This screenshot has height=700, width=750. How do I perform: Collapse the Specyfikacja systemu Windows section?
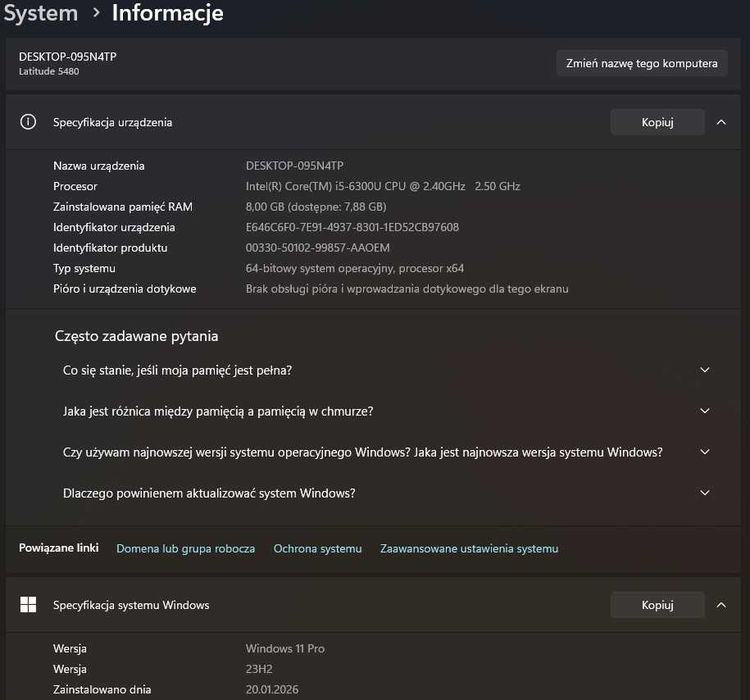[721, 605]
